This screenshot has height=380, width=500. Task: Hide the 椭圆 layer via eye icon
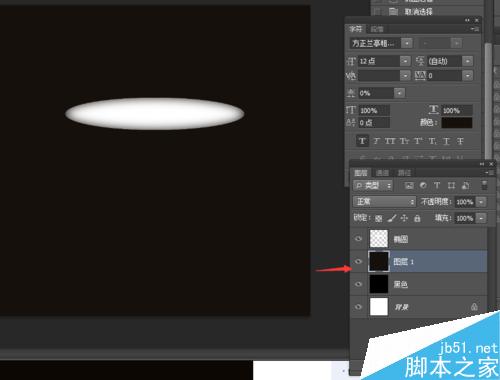click(x=359, y=239)
